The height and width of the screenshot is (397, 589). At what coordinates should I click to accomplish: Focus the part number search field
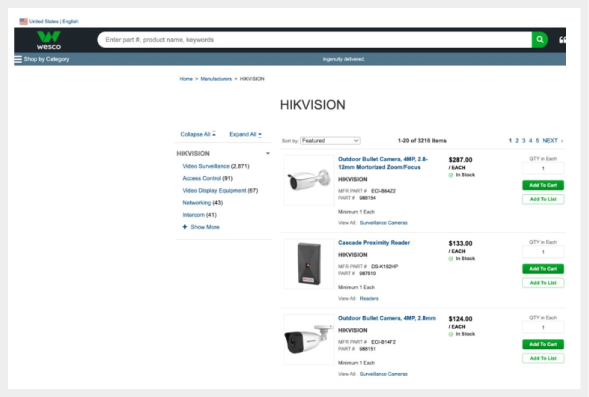314,39
